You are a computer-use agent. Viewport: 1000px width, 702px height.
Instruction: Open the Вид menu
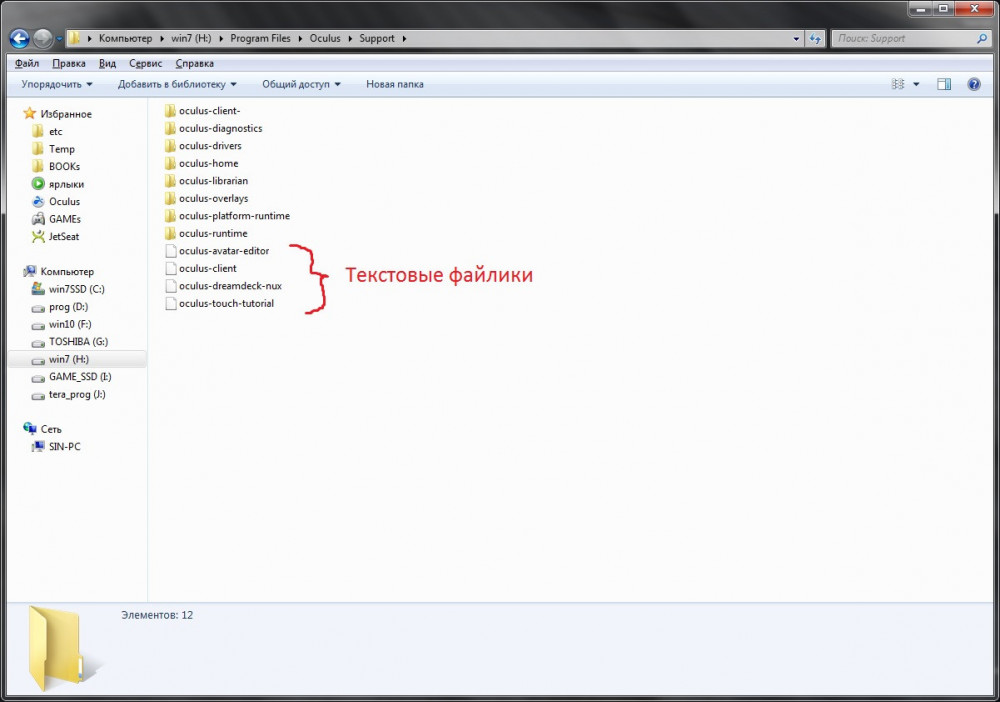pos(107,63)
